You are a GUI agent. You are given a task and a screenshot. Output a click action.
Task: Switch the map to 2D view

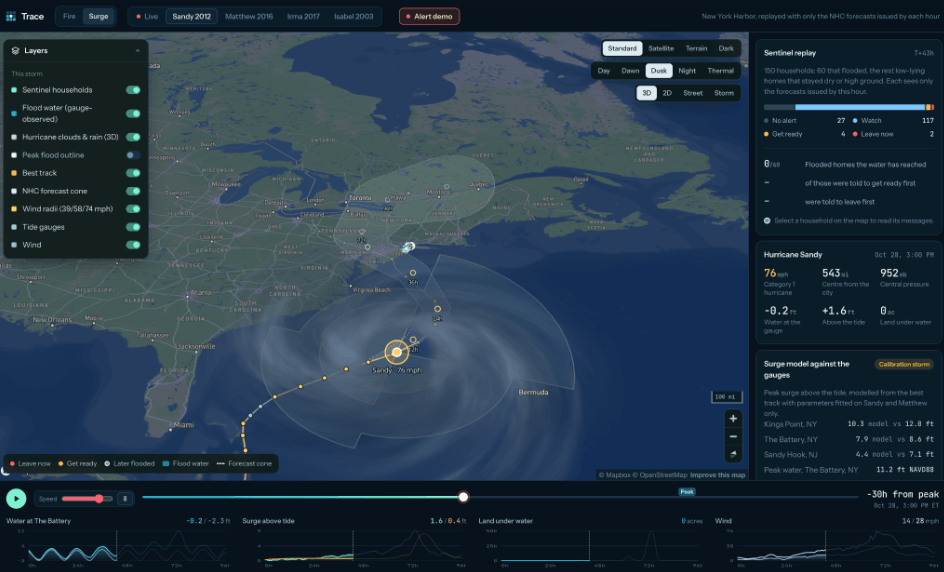pyautogui.click(x=667, y=93)
